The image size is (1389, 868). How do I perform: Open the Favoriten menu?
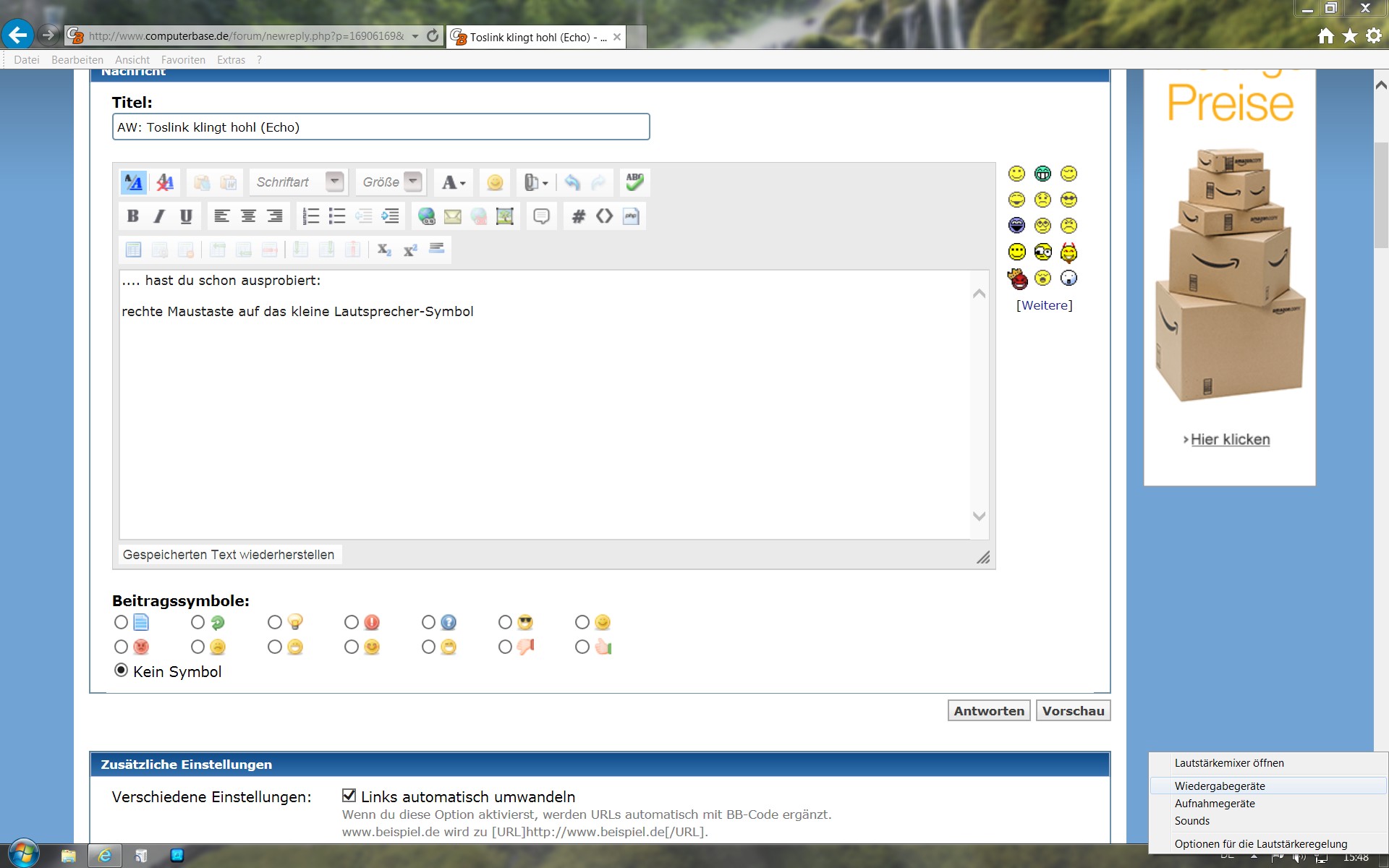pos(183,60)
